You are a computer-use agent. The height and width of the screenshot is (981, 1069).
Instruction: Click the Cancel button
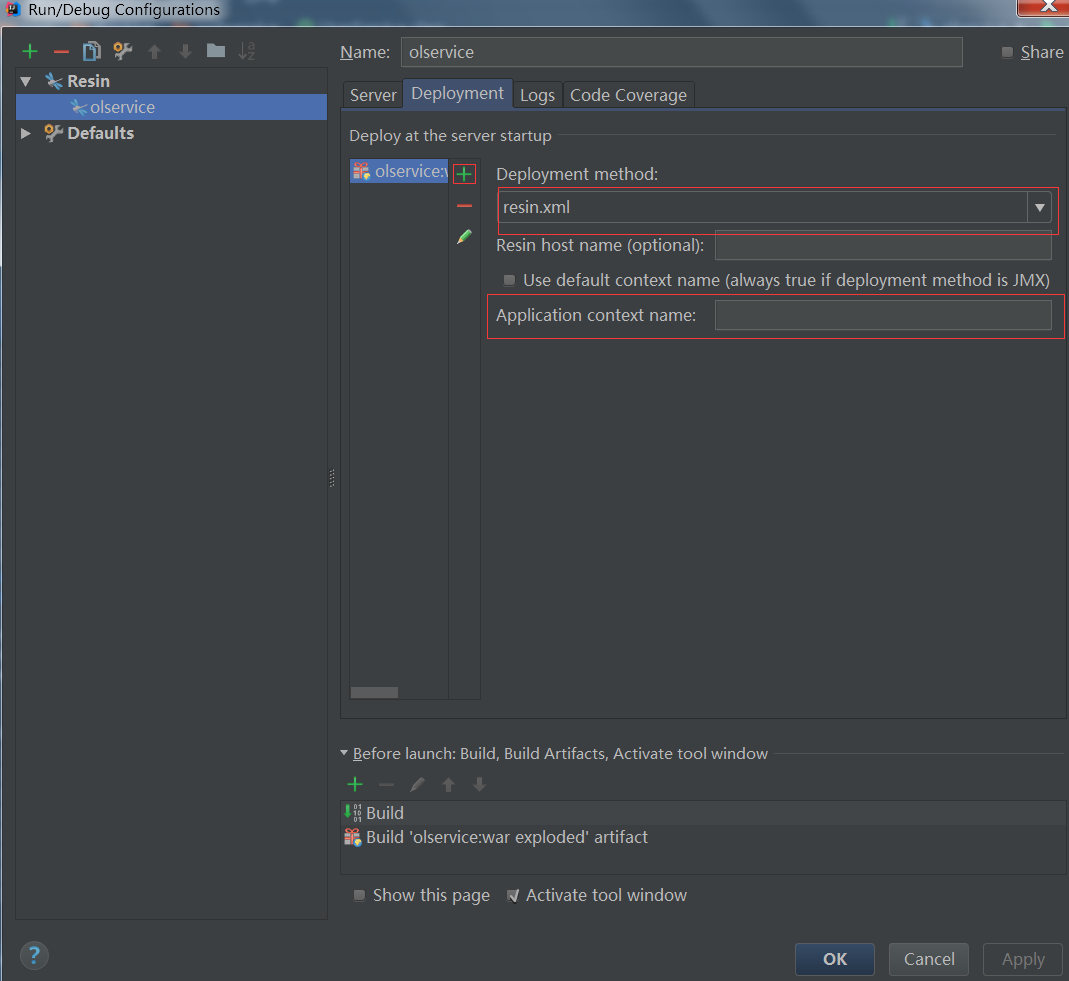click(x=929, y=959)
